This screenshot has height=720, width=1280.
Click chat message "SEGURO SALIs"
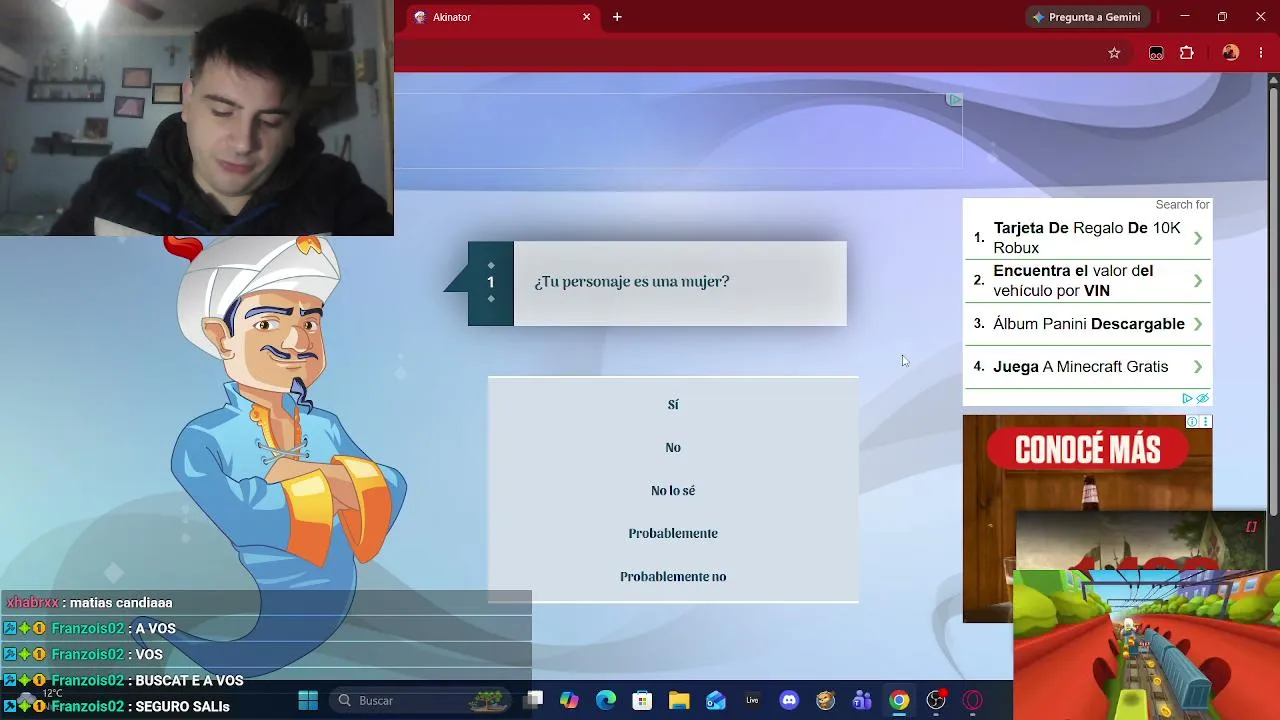tap(182, 707)
